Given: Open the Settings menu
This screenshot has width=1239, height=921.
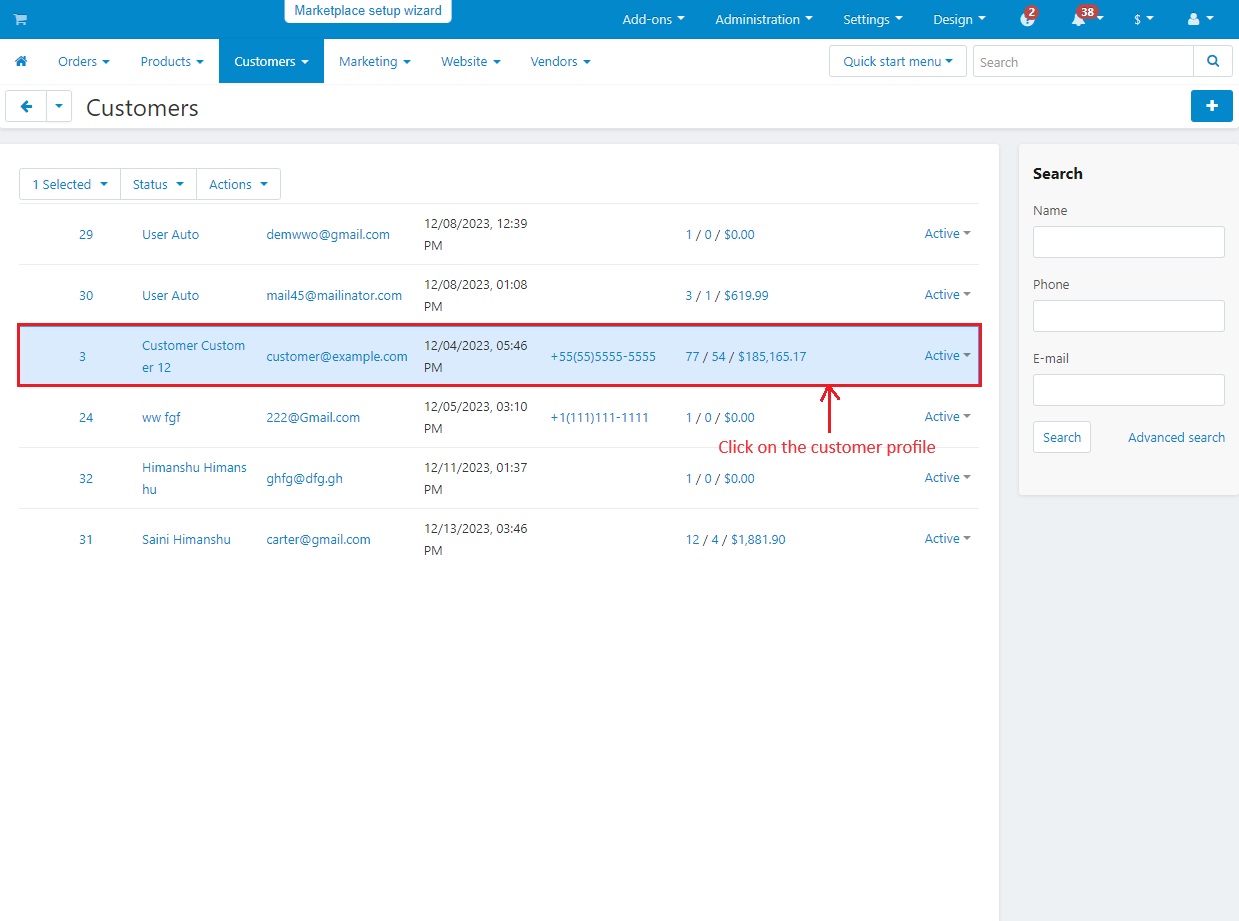Looking at the screenshot, I should pyautogui.click(x=873, y=19).
